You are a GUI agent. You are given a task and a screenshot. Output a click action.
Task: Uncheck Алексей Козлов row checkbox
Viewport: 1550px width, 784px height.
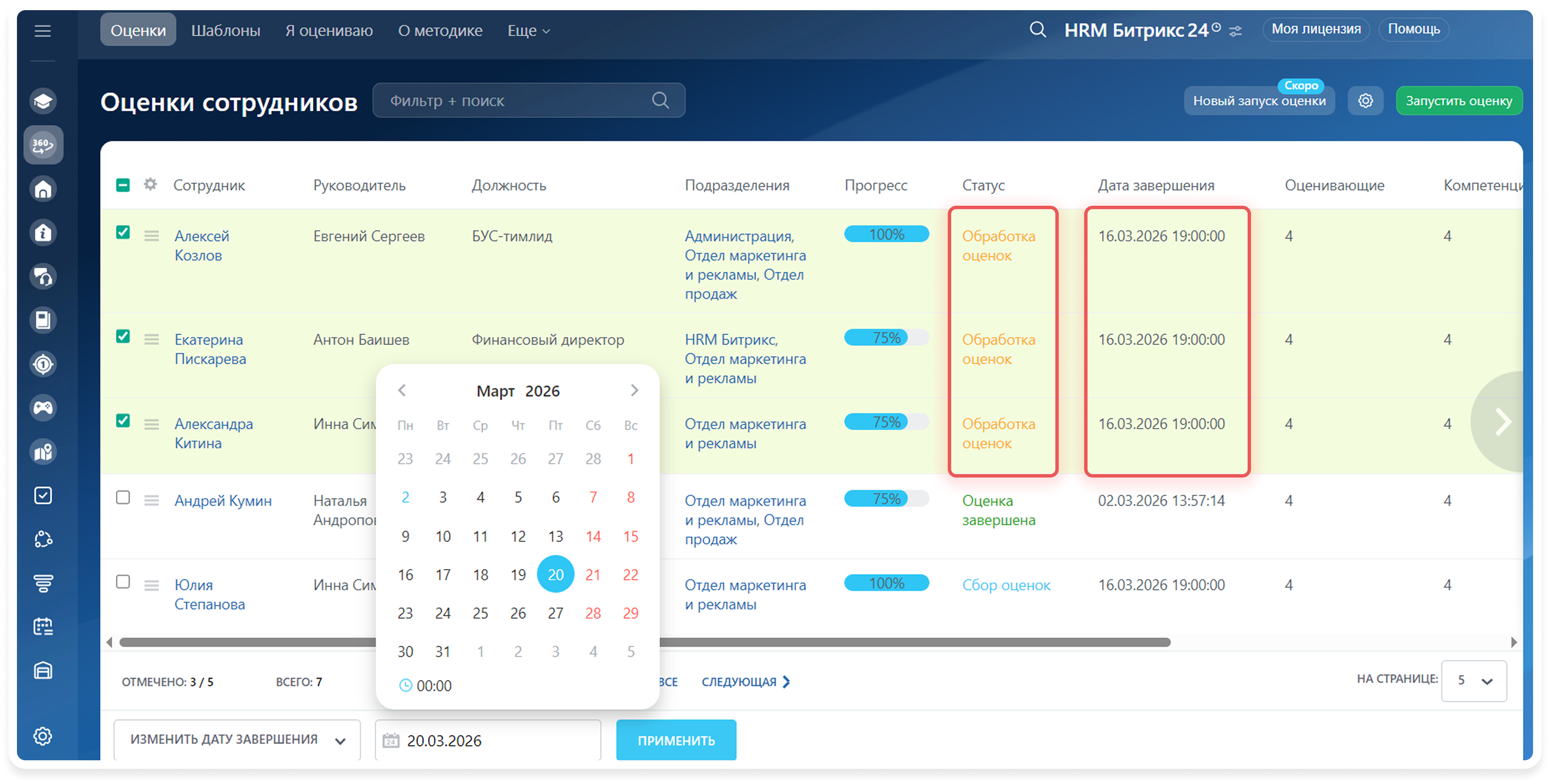tap(123, 232)
